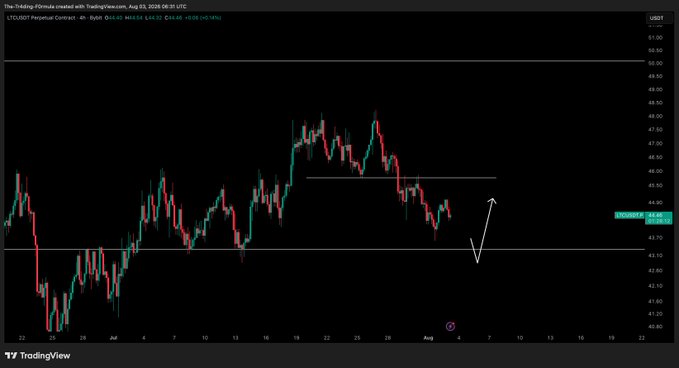Click the LTCUSDT.P price line label
Viewport: 679px width, 368px height.
pyautogui.click(x=630, y=215)
